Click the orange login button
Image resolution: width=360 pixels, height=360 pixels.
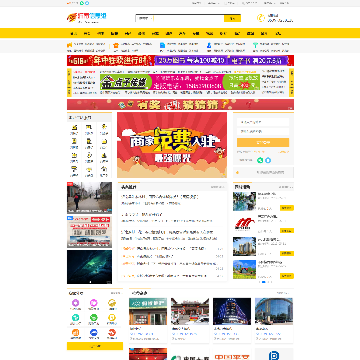coord(263,142)
